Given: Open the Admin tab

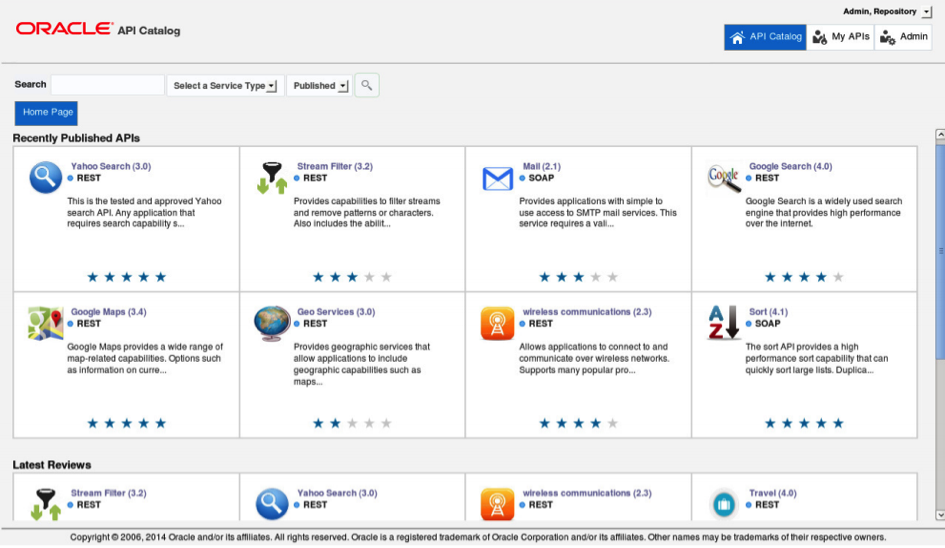Looking at the screenshot, I should click(x=904, y=37).
